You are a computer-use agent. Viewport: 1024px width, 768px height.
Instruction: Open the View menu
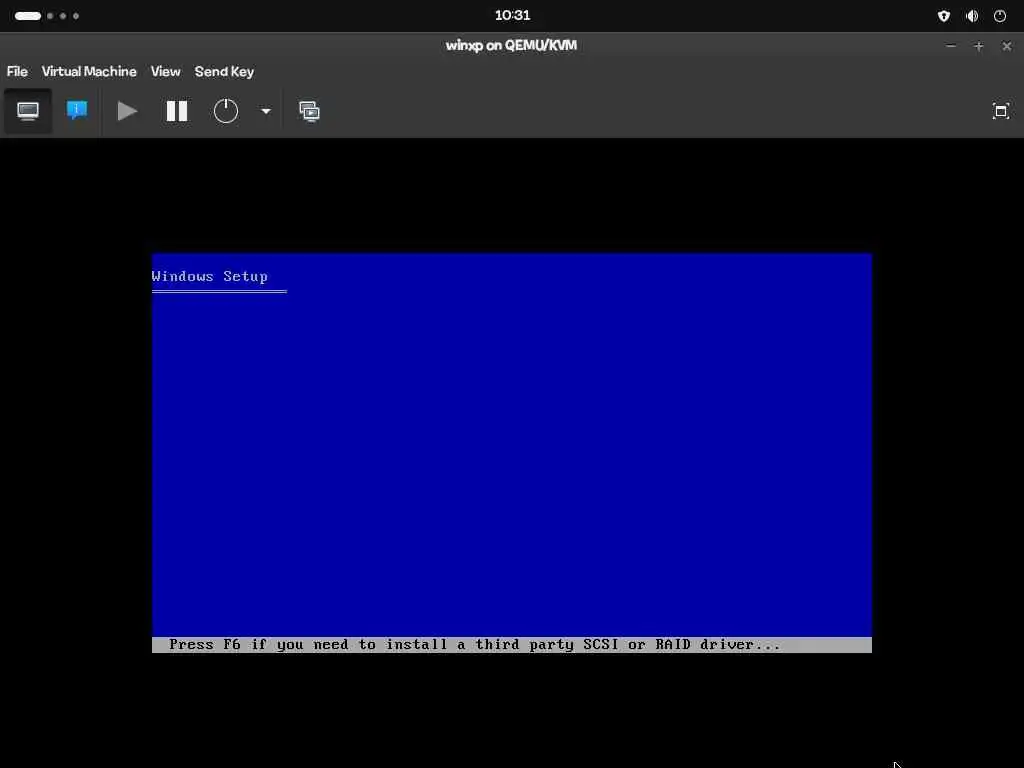click(x=165, y=72)
